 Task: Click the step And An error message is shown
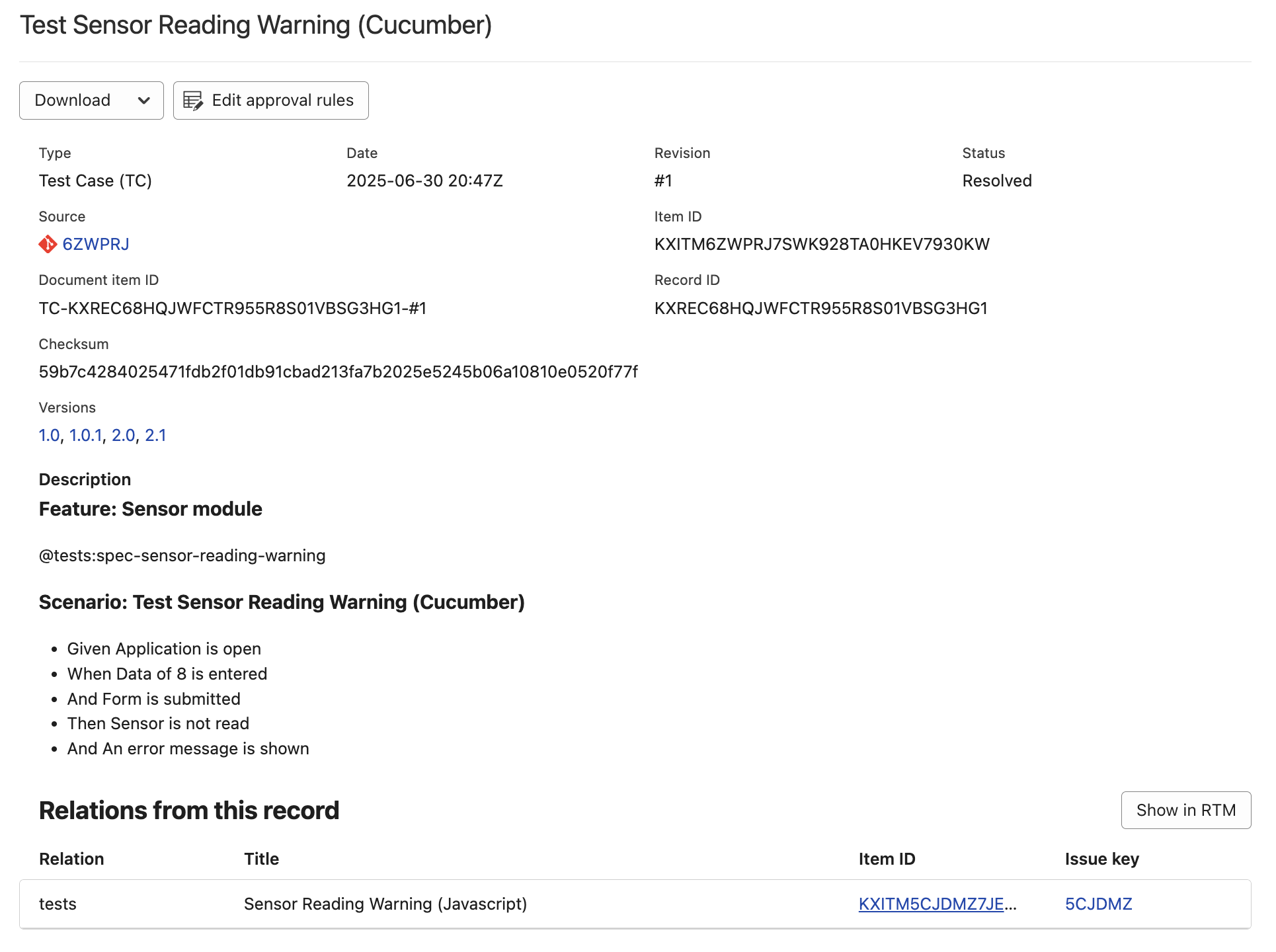pos(188,749)
